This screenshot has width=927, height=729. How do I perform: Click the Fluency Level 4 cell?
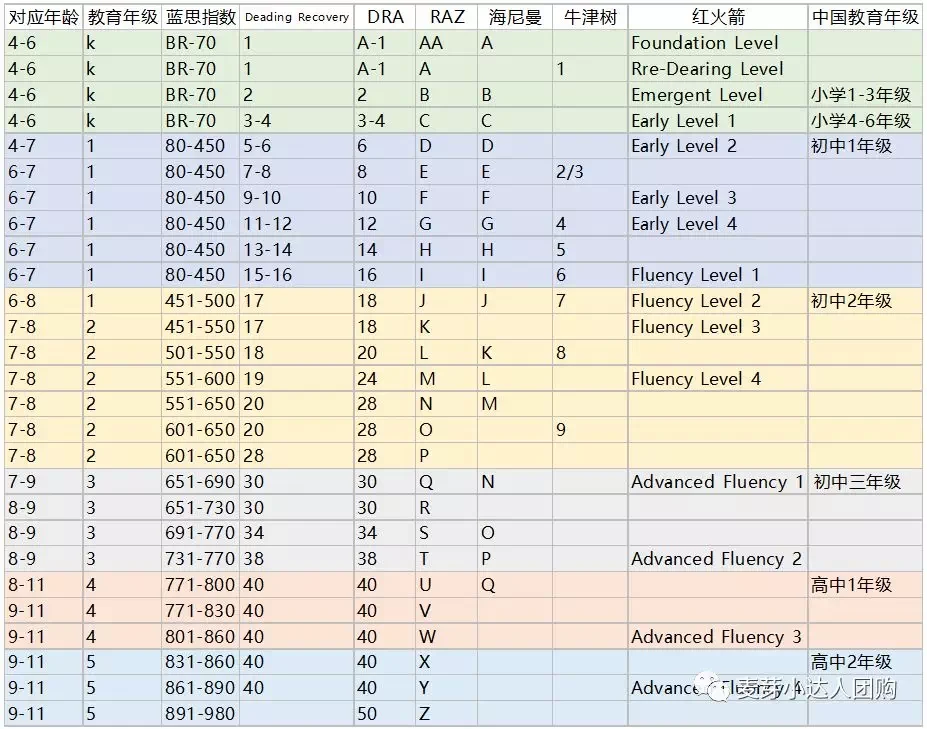pyautogui.click(x=718, y=378)
